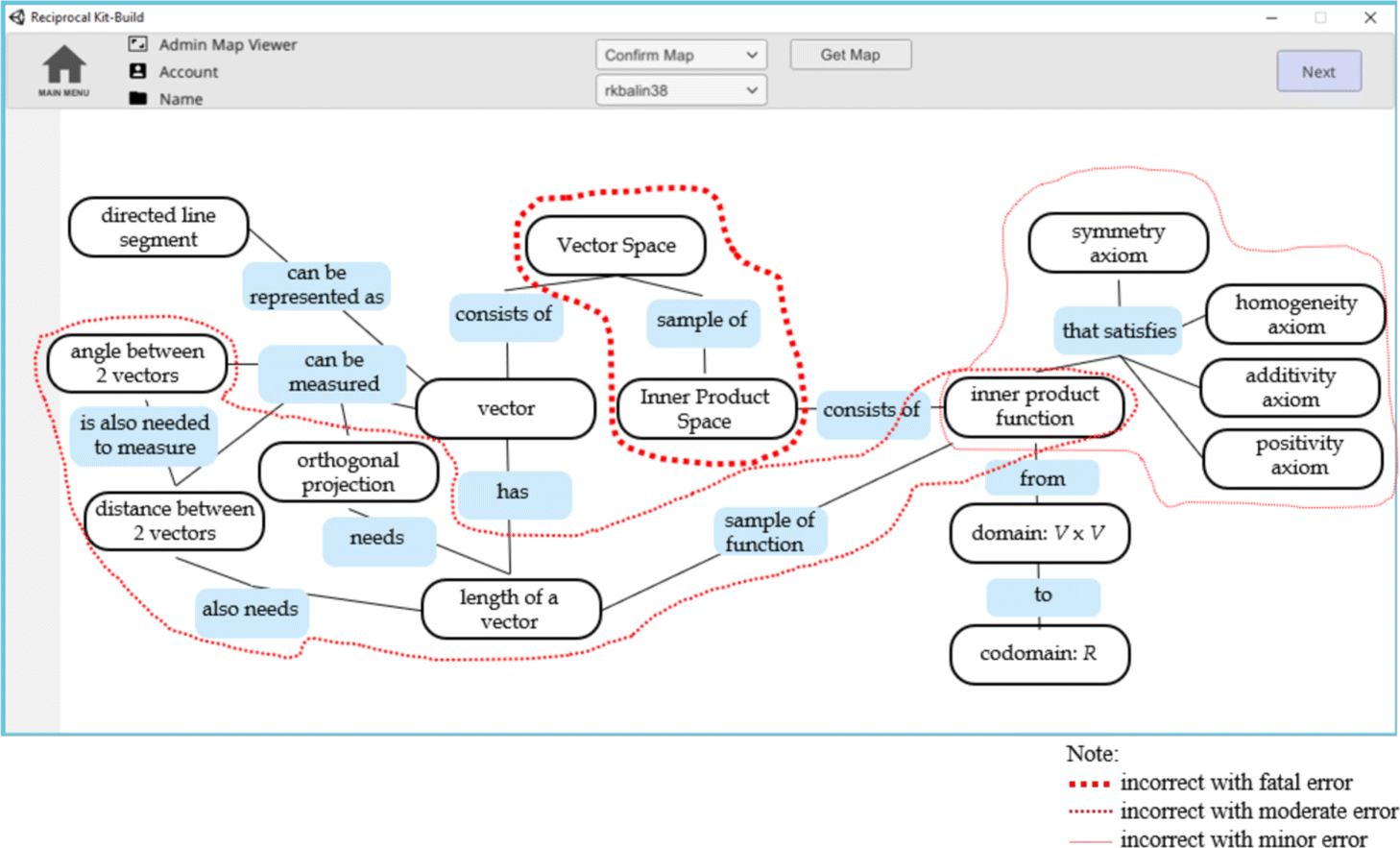Select the 'homogeneity axiom' concept node

(x=1295, y=314)
